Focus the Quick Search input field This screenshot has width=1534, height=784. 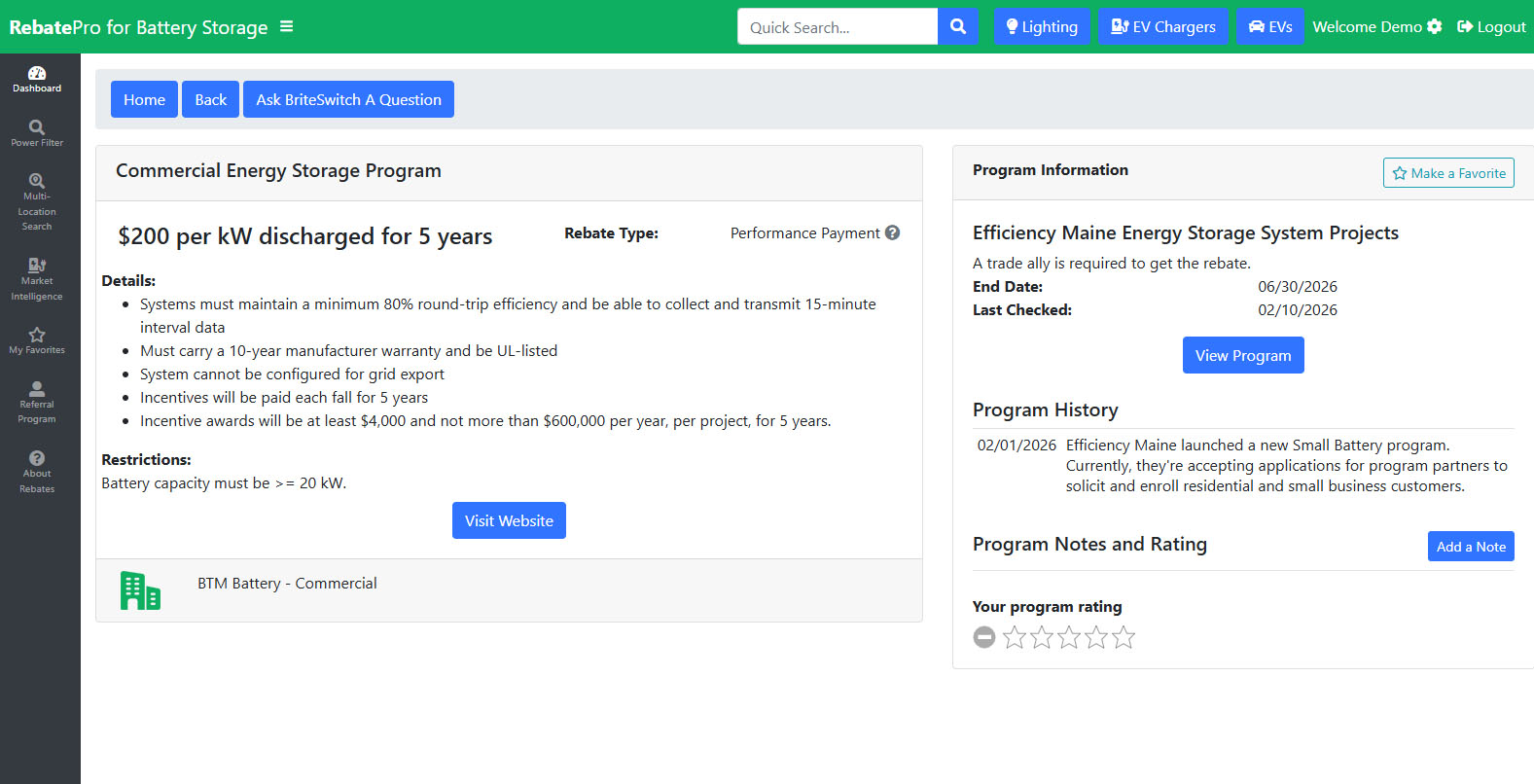pyautogui.click(x=838, y=26)
